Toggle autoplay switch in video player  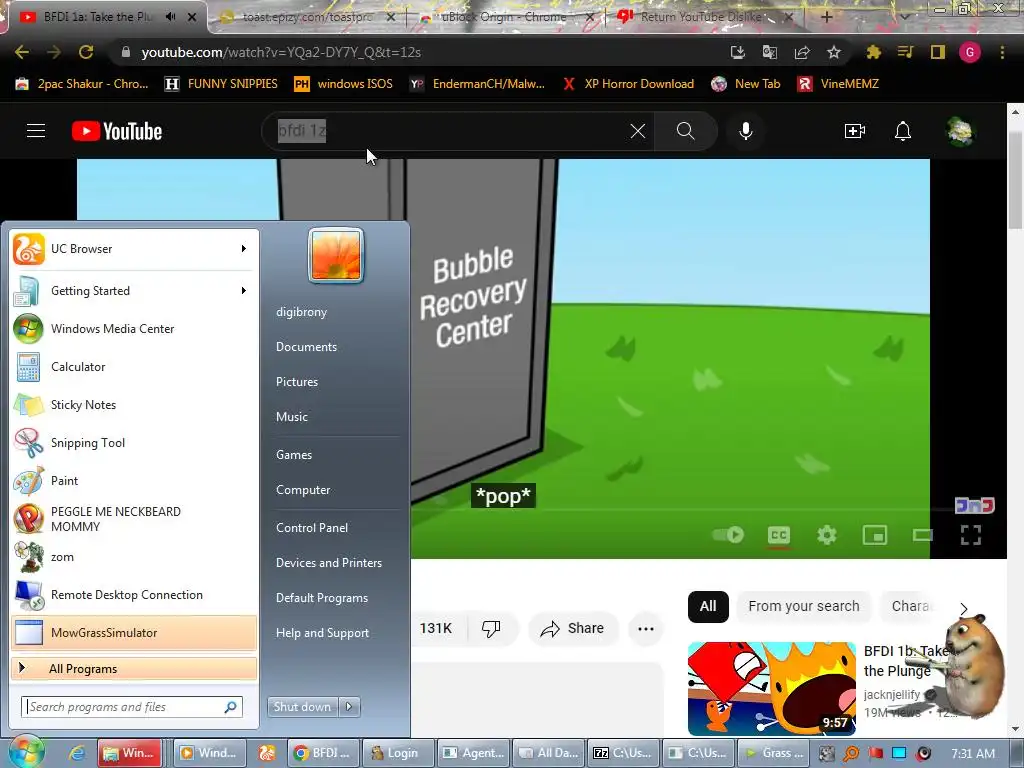click(728, 535)
